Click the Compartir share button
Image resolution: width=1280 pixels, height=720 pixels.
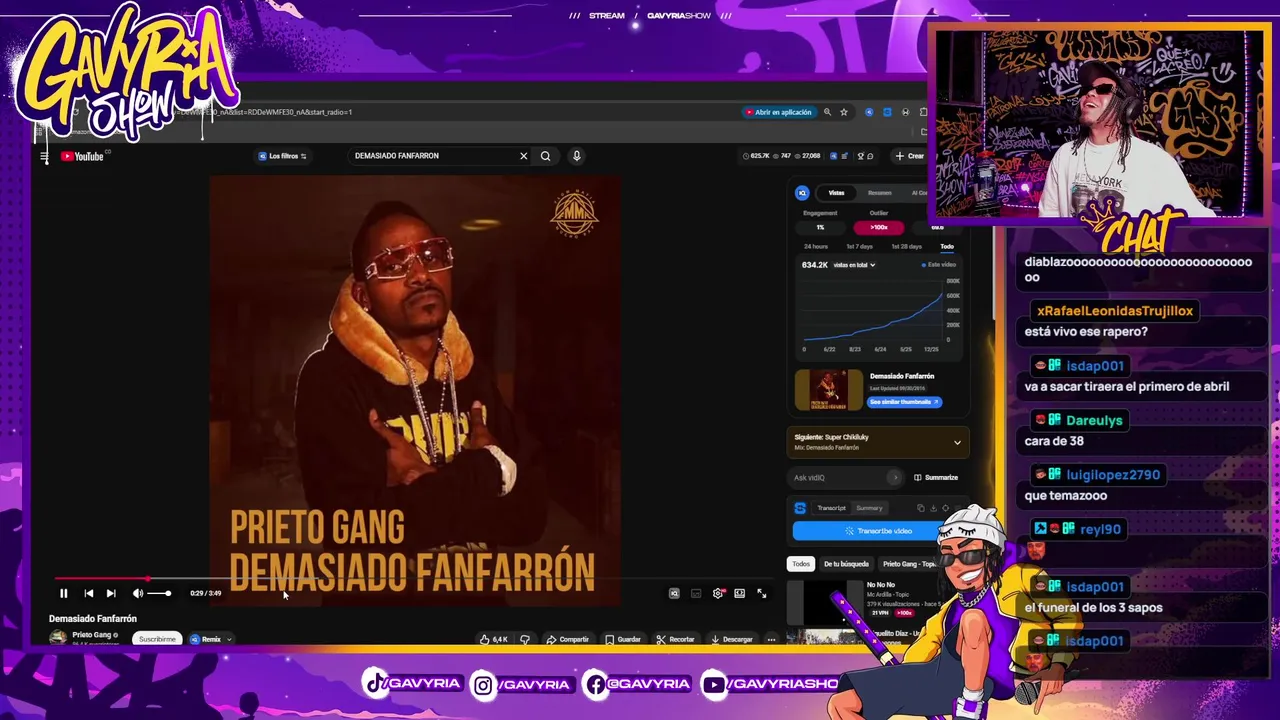(x=567, y=639)
